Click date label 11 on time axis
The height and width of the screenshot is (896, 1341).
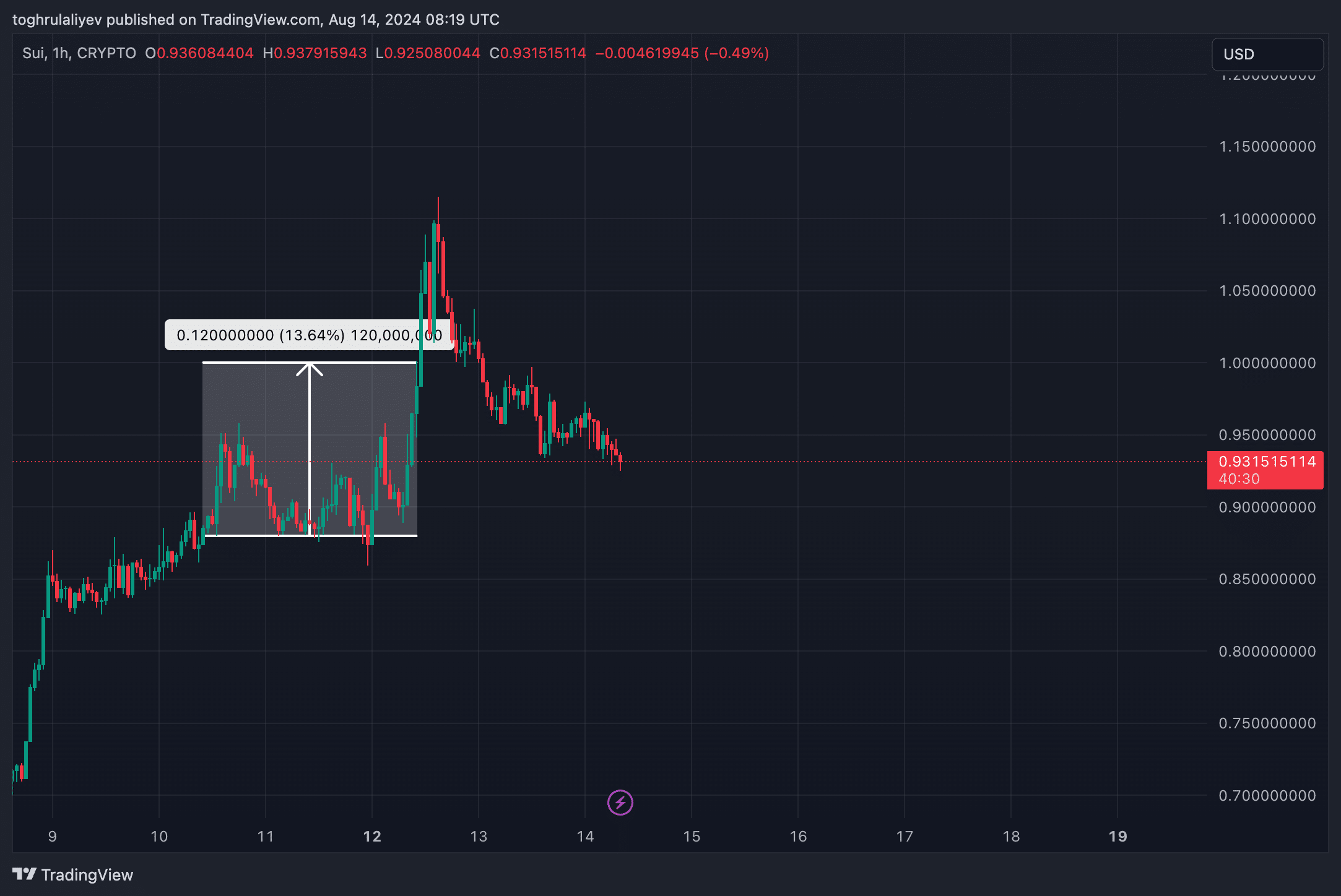pyautogui.click(x=266, y=837)
